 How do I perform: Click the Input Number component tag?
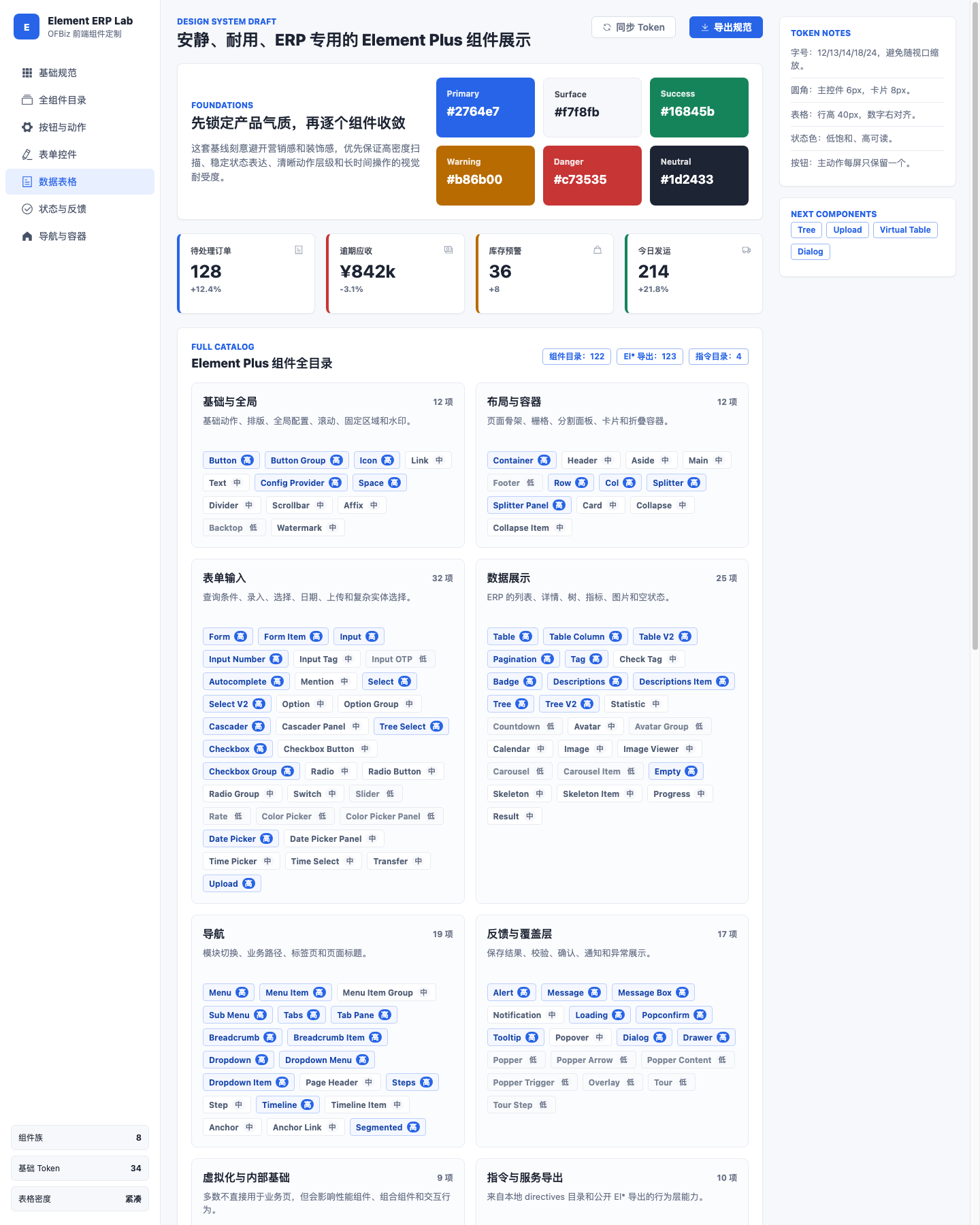pyautogui.click(x=245, y=659)
